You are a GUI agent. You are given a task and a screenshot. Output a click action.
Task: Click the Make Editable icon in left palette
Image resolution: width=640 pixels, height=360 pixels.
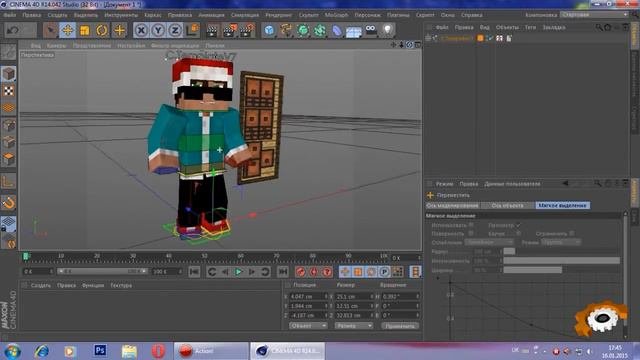(x=9, y=52)
